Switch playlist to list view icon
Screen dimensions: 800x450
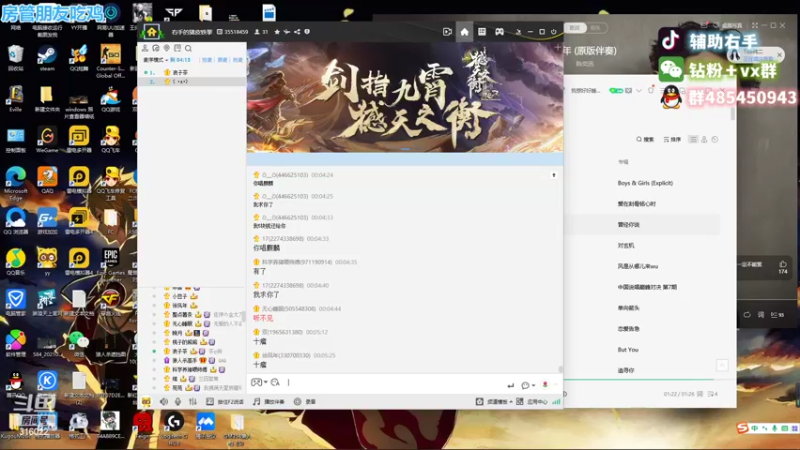[x=693, y=139]
